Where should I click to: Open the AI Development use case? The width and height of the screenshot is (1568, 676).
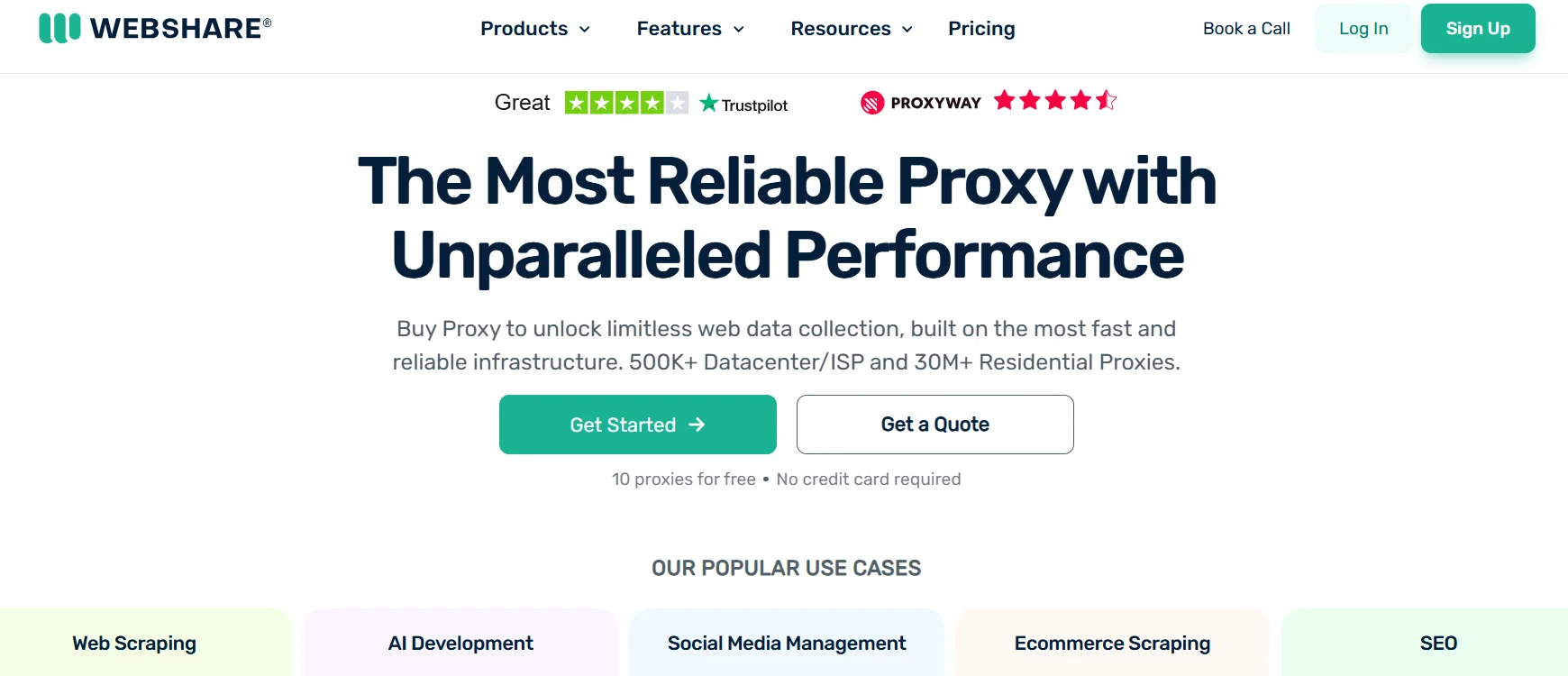(460, 643)
